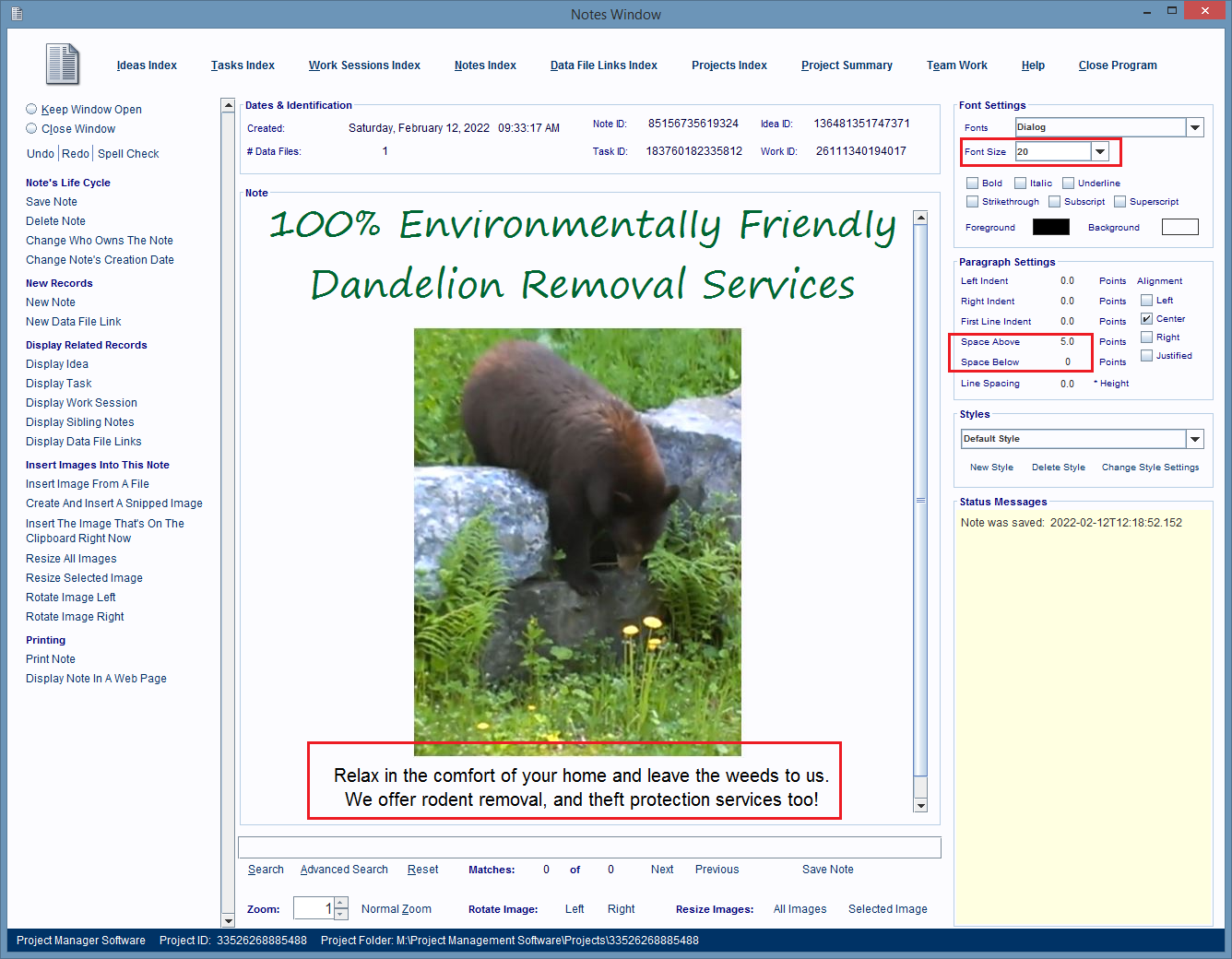The width and height of the screenshot is (1232, 959).
Task: Enable the Underline checkbox
Action: [x=1068, y=183]
